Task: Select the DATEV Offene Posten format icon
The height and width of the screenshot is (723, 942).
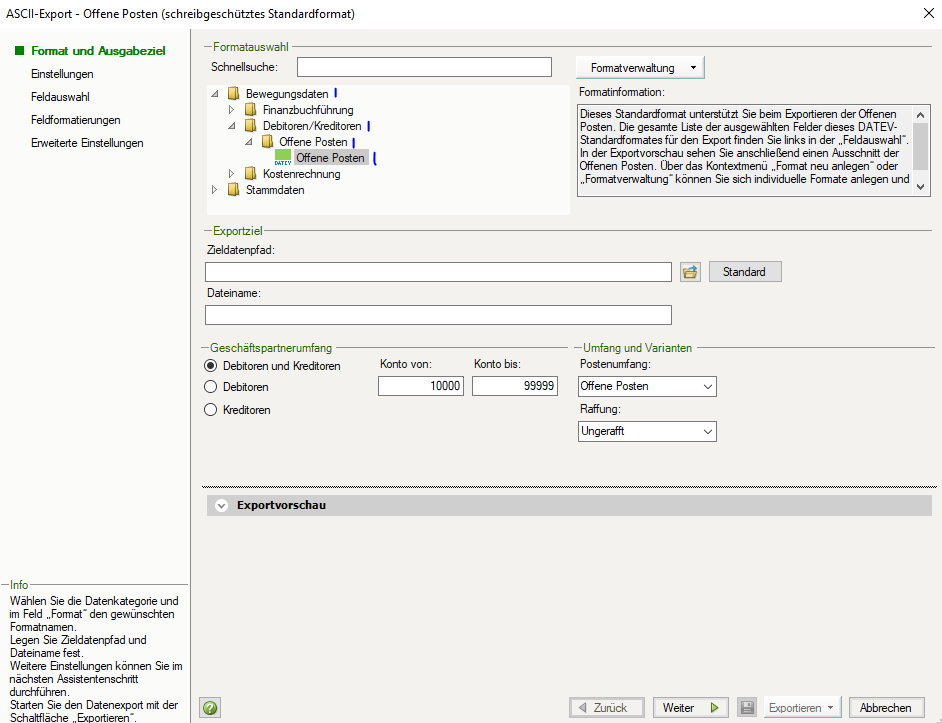Action: coord(283,158)
